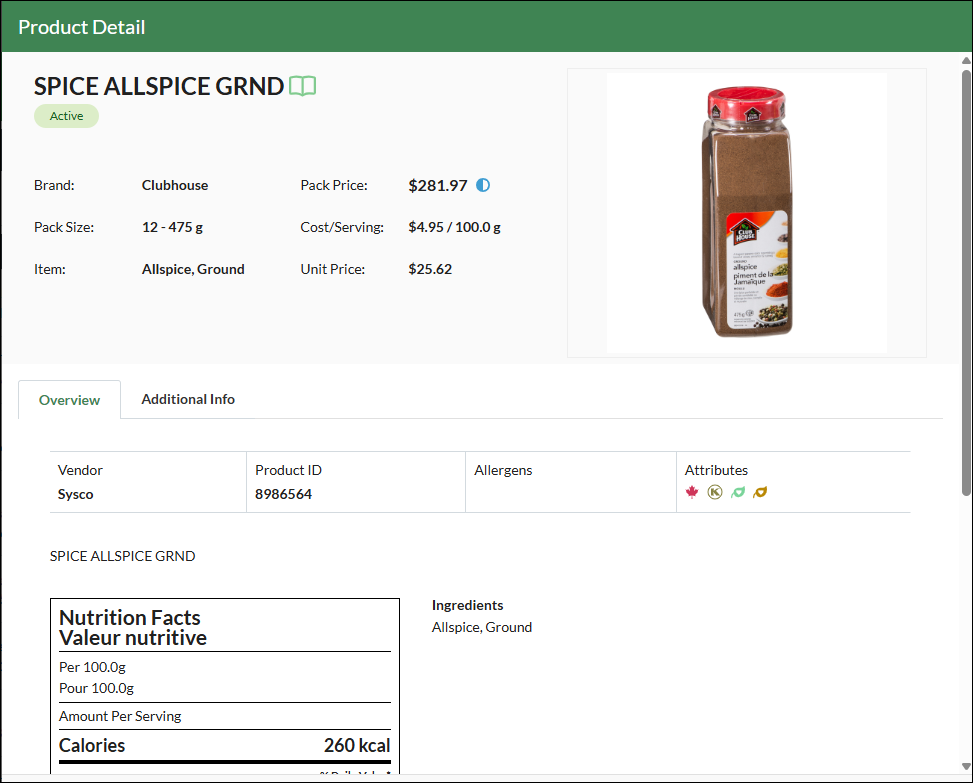The width and height of the screenshot is (973, 783).
Task: Click the scrollbar up arrow
Action: [x=966, y=60]
